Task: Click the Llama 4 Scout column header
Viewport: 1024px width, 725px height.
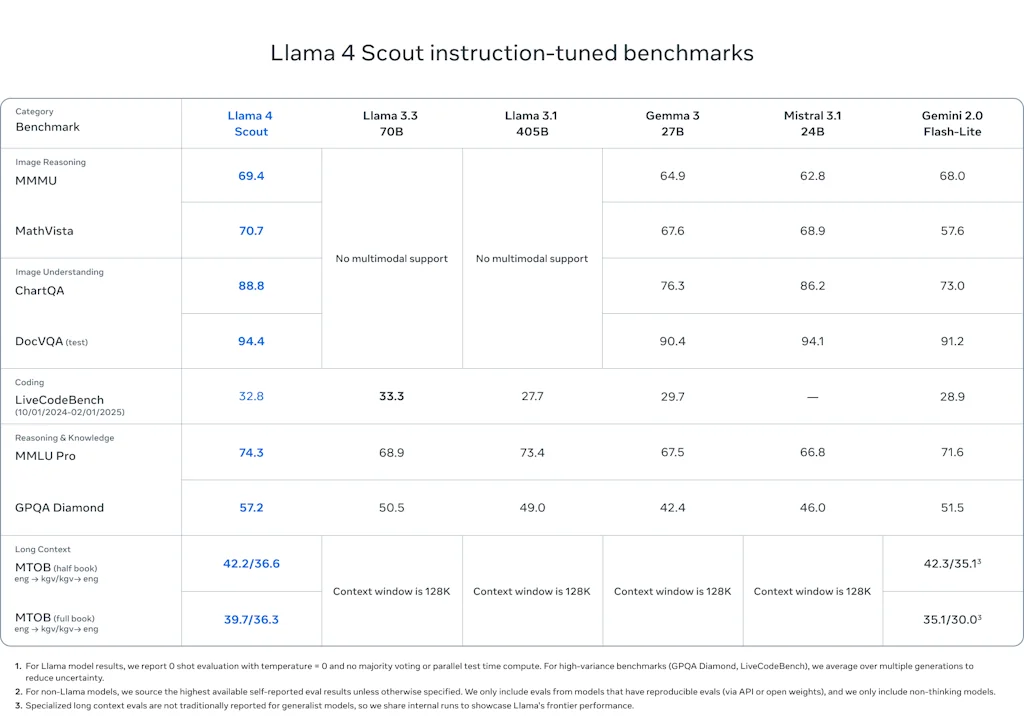Action: (x=251, y=123)
